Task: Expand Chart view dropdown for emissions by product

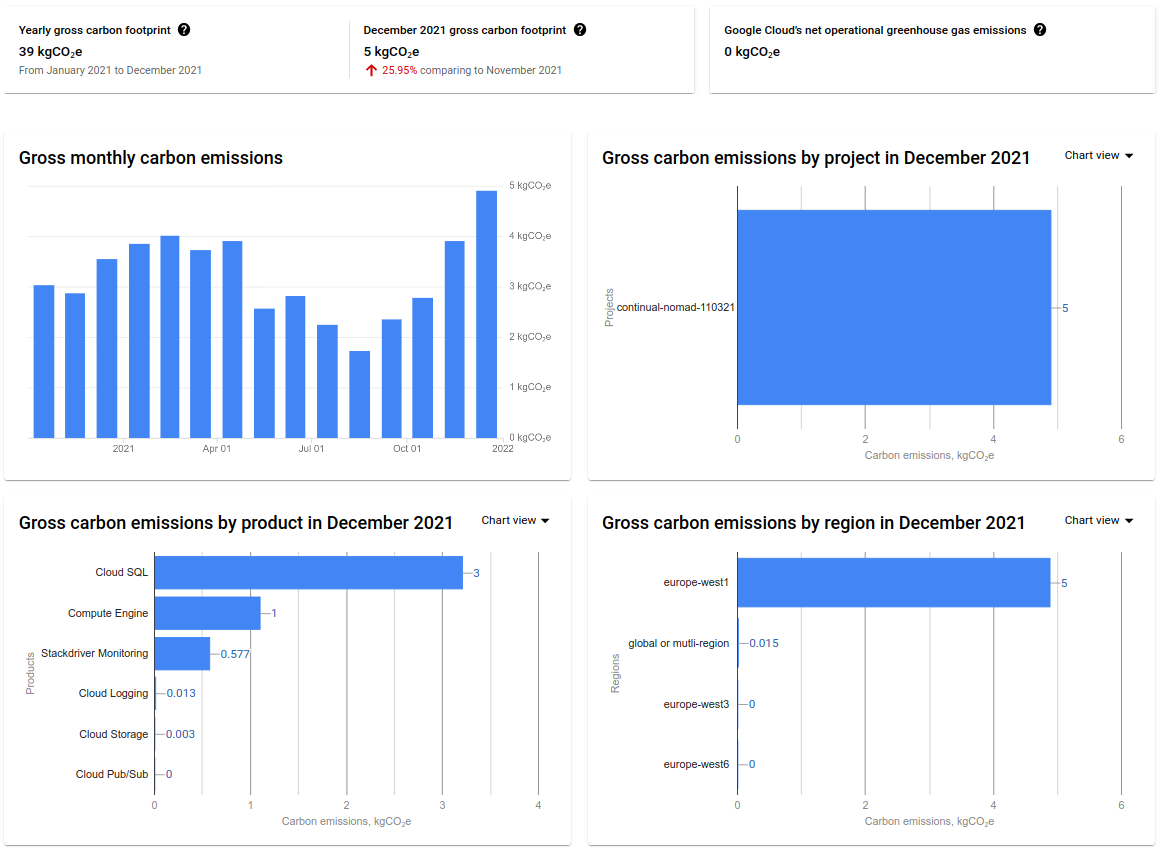Action: click(515, 521)
